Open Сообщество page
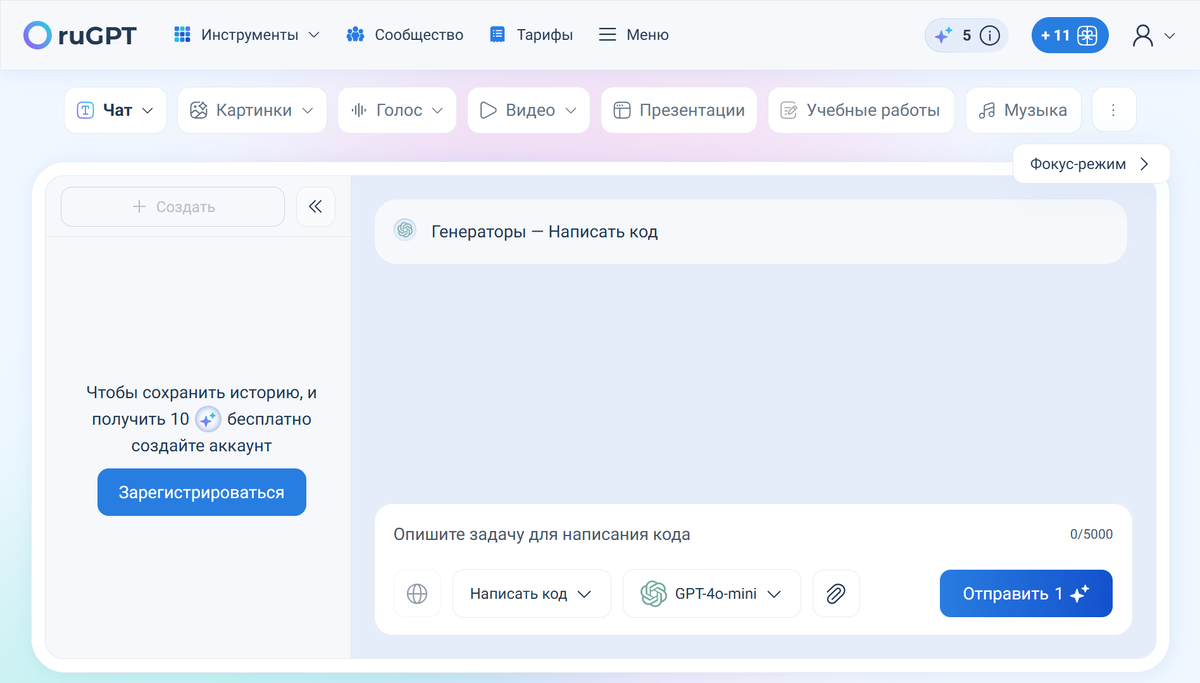This screenshot has height=683, width=1200. [x=405, y=35]
